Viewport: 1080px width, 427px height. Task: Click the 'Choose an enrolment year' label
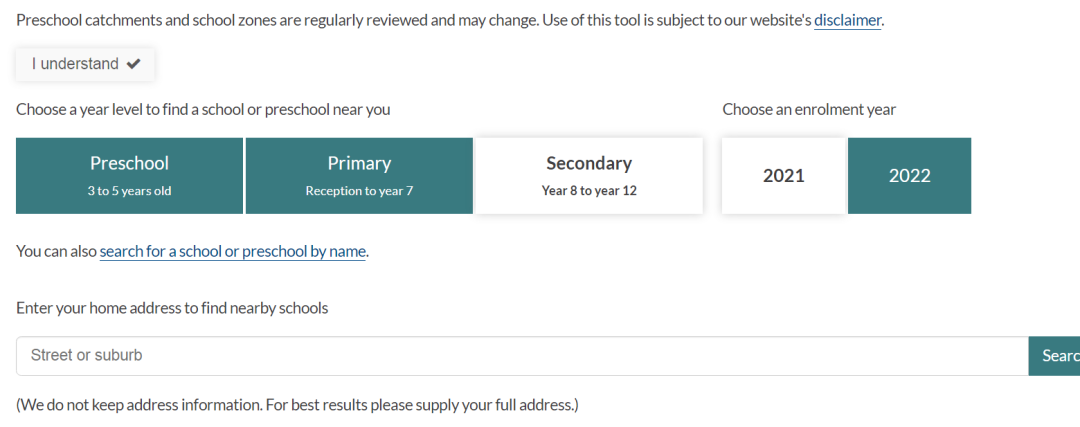[x=809, y=110]
